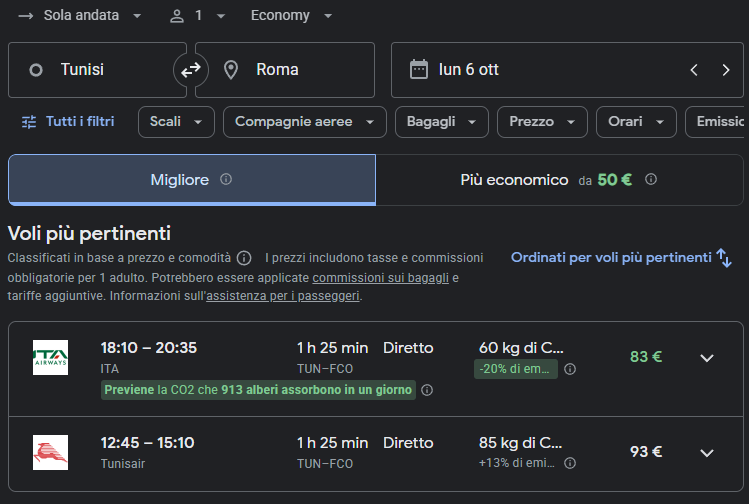Open the Emissioni filter chip
Image resolution: width=749 pixels, height=504 pixels.
(x=717, y=122)
